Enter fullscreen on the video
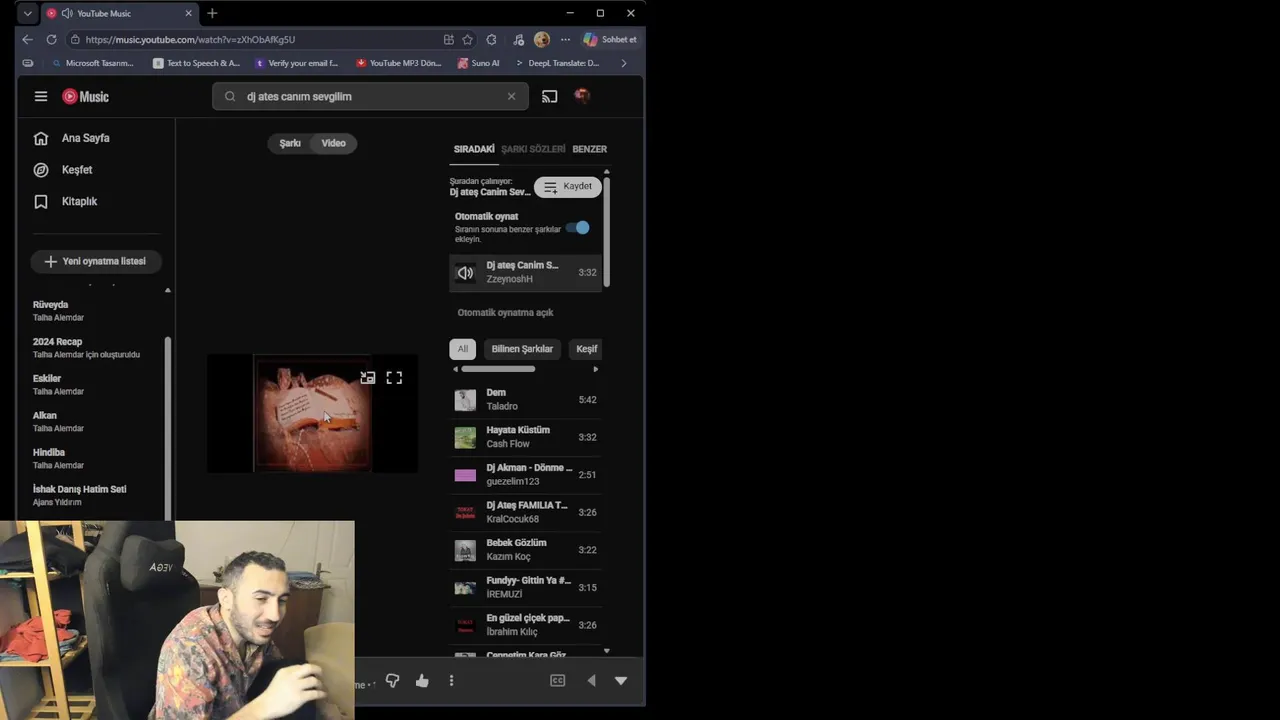This screenshot has height=720, width=1280. pos(394,378)
